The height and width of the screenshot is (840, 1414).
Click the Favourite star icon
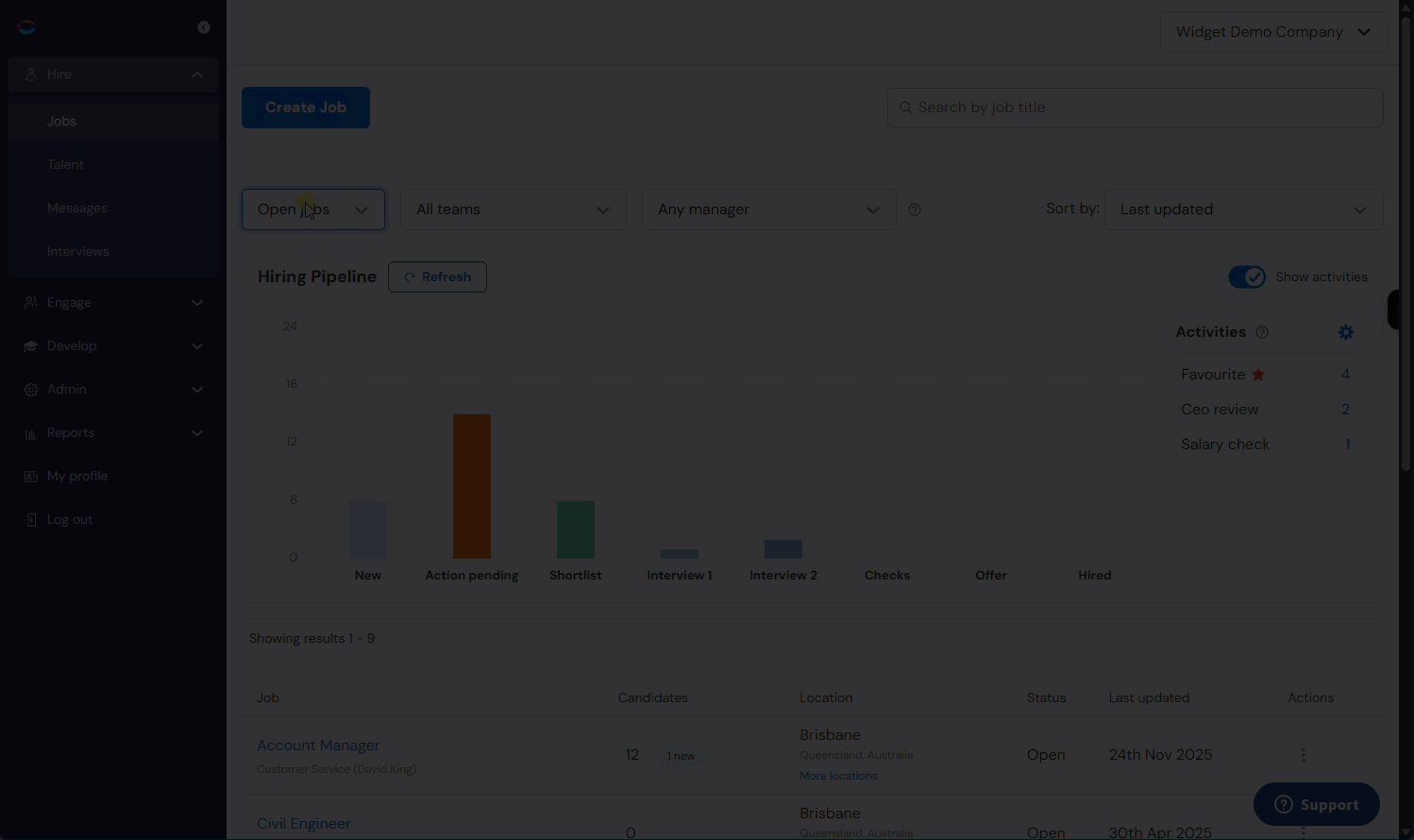click(1258, 375)
